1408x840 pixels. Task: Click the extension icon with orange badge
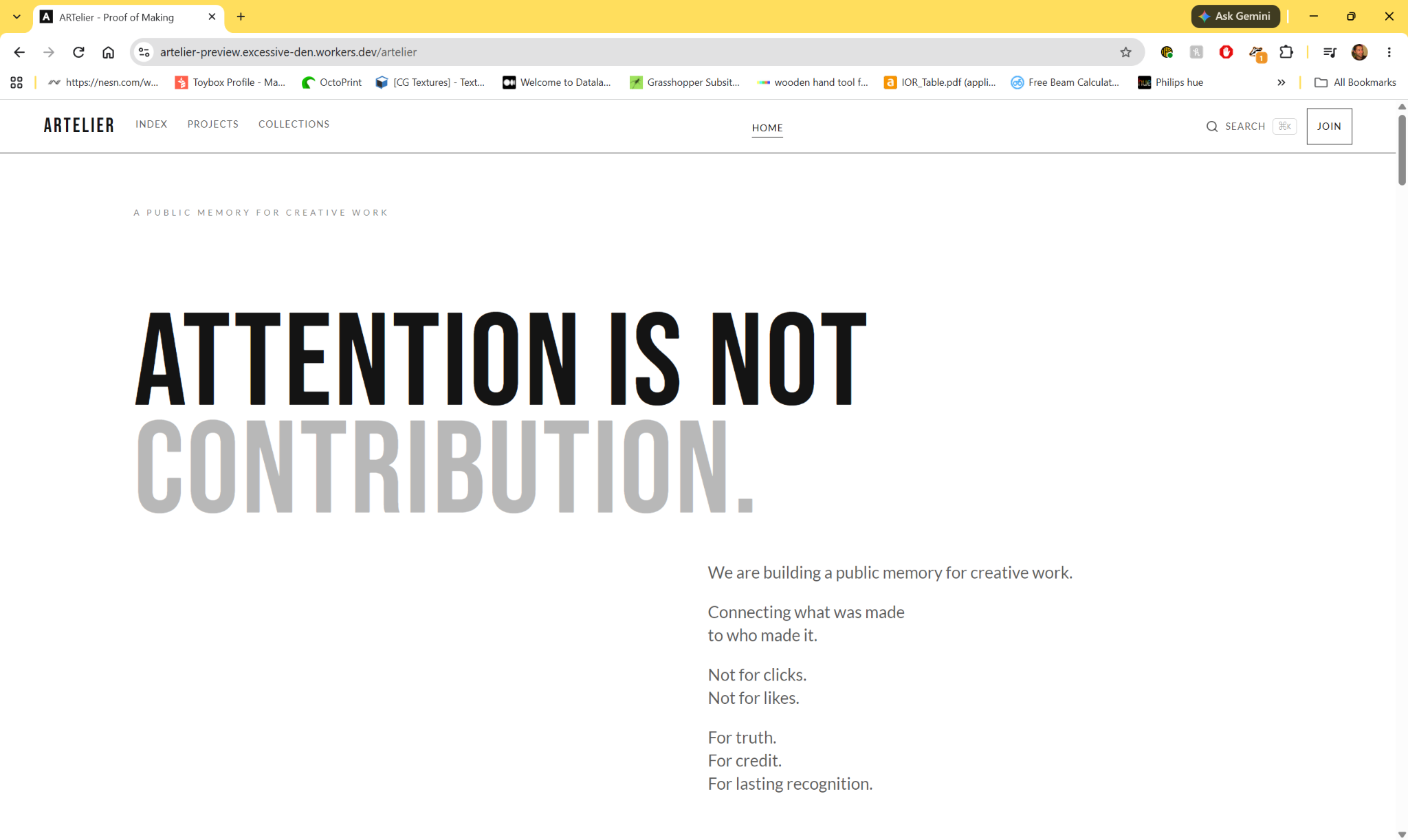click(1257, 53)
